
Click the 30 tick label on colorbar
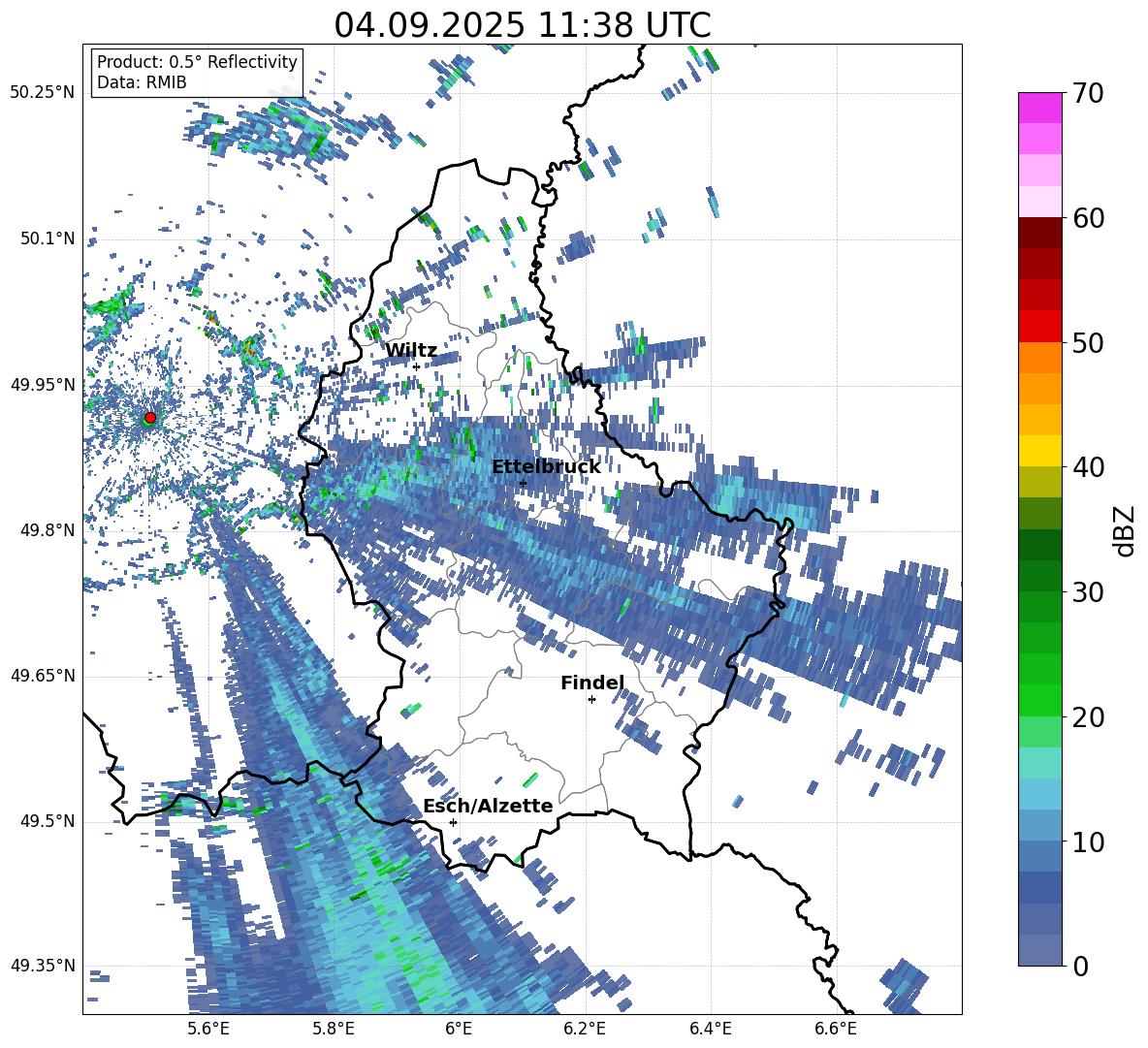click(x=1087, y=592)
